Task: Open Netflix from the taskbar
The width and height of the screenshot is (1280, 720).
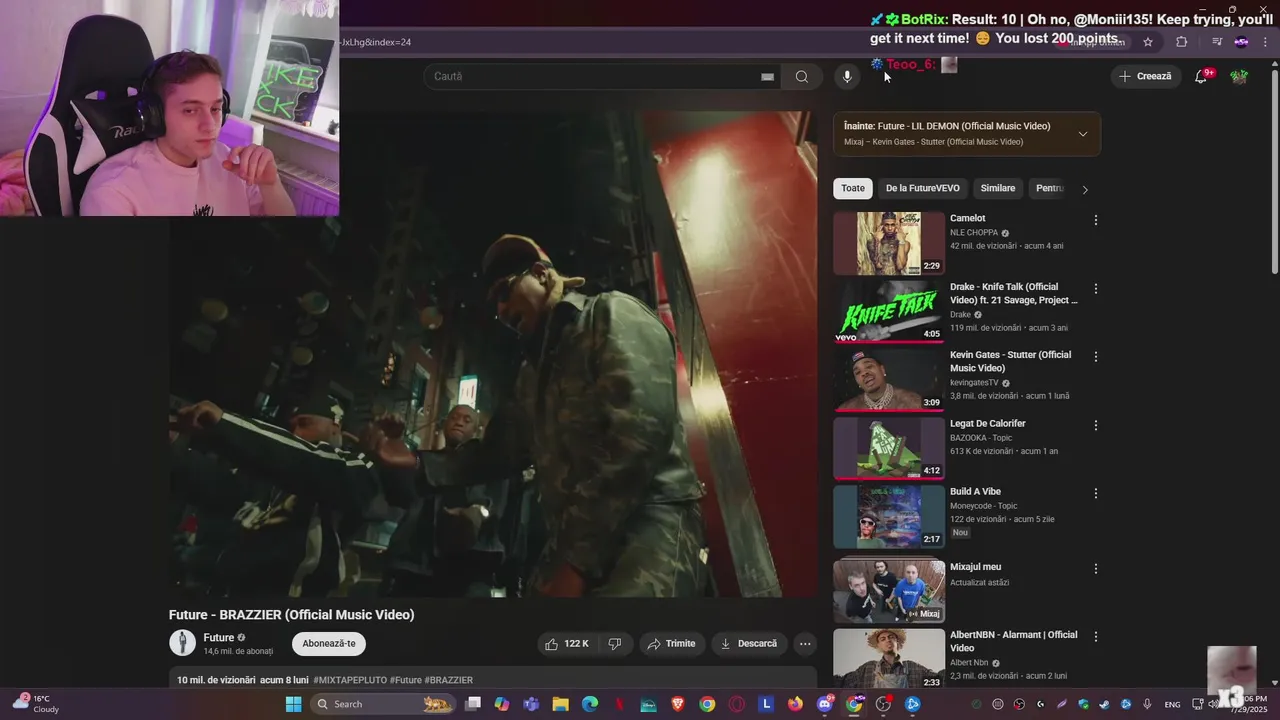Action: pyautogui.click(x=619, y=704)
